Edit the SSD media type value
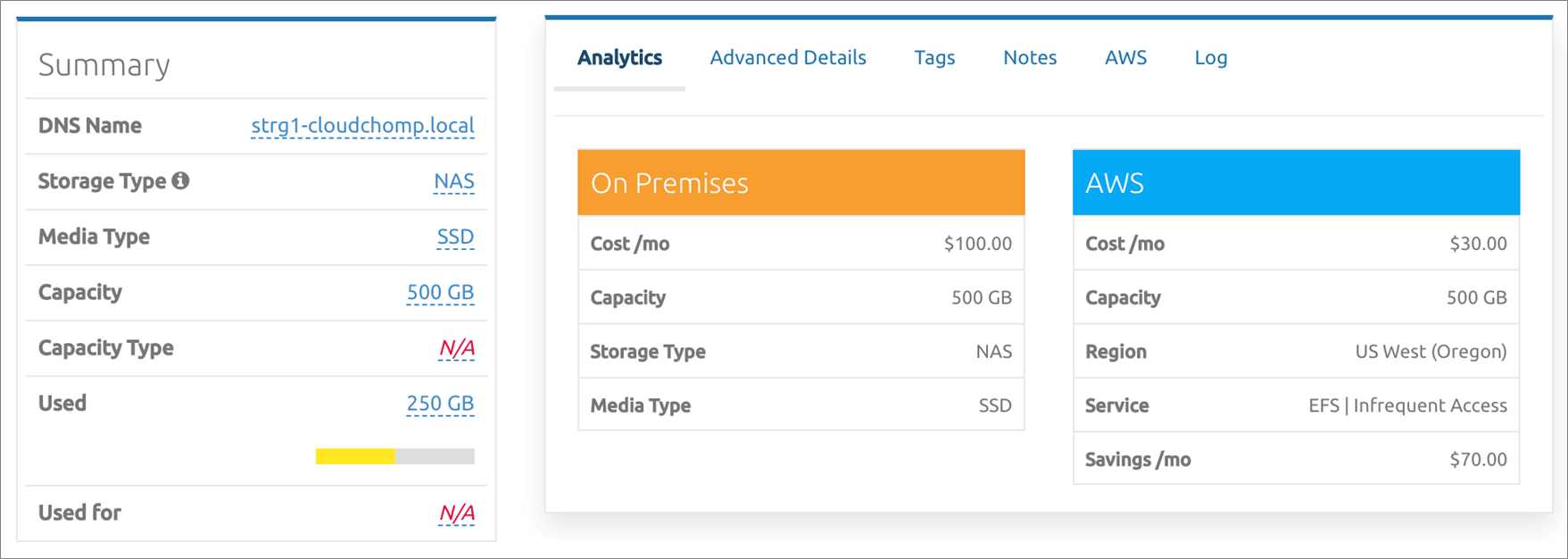The height and width of the screenshot is (559, 1568). 455,238
